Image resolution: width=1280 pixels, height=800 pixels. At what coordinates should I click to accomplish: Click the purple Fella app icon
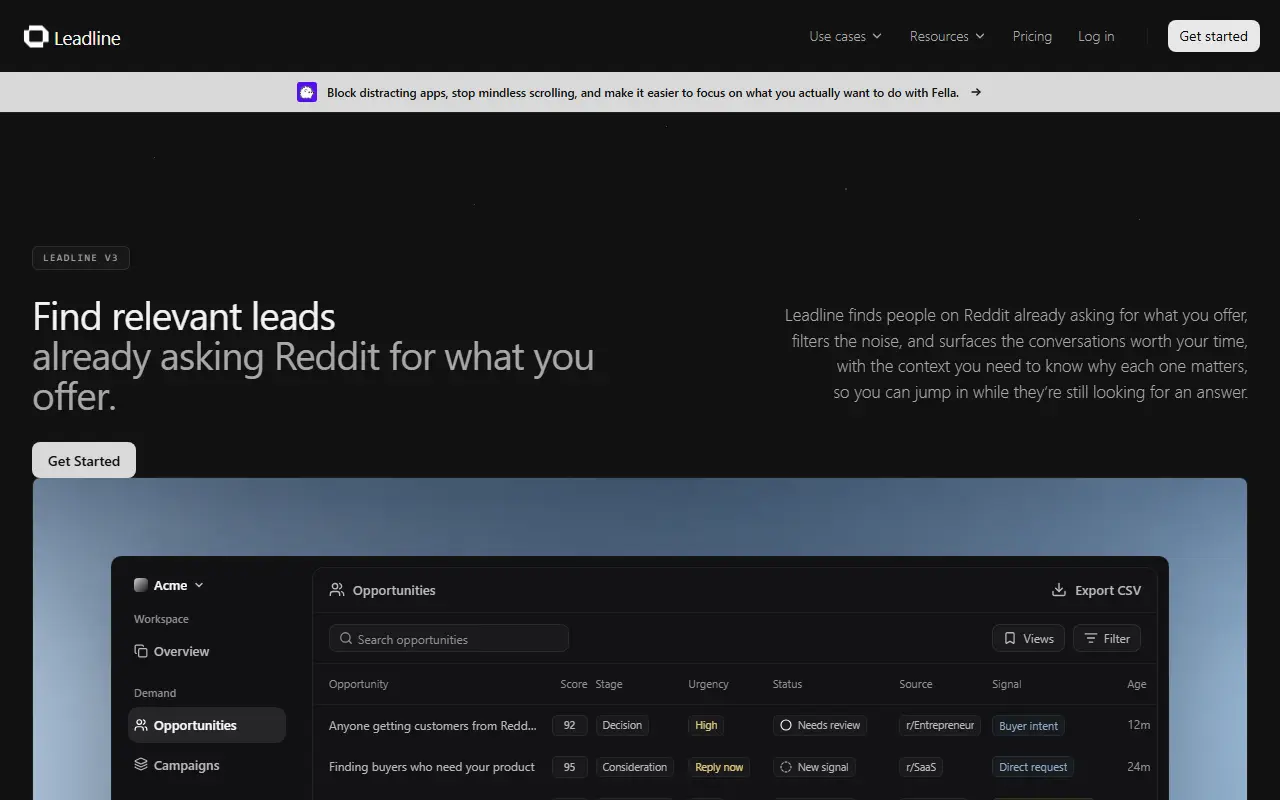coord(307,92)
